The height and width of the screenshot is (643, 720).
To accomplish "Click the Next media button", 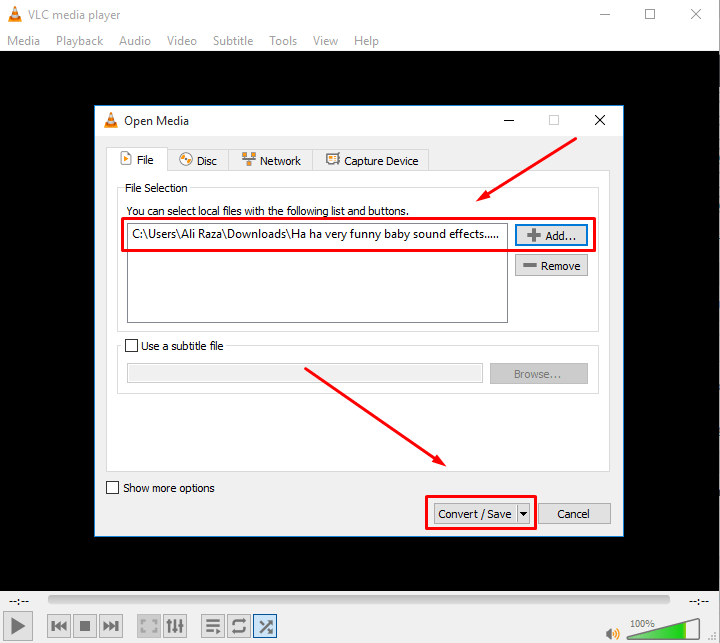I will [111, 626].
